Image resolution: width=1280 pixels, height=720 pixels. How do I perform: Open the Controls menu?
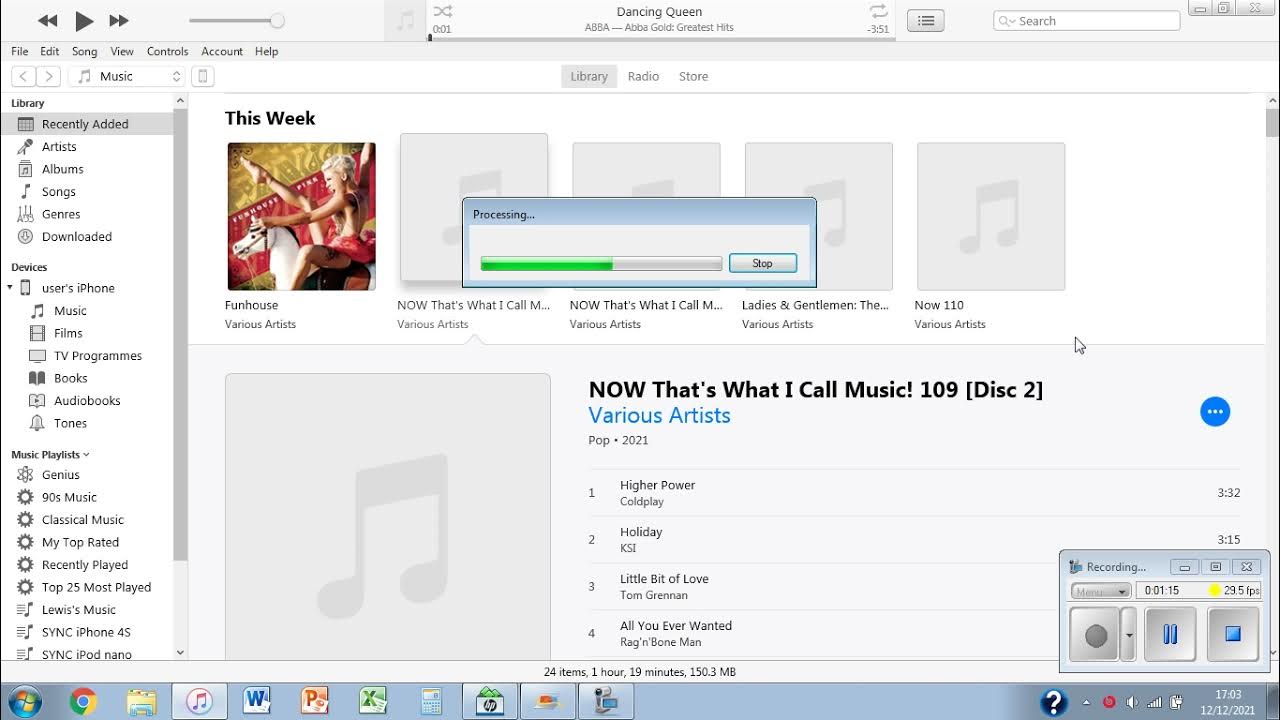(167, 51)
